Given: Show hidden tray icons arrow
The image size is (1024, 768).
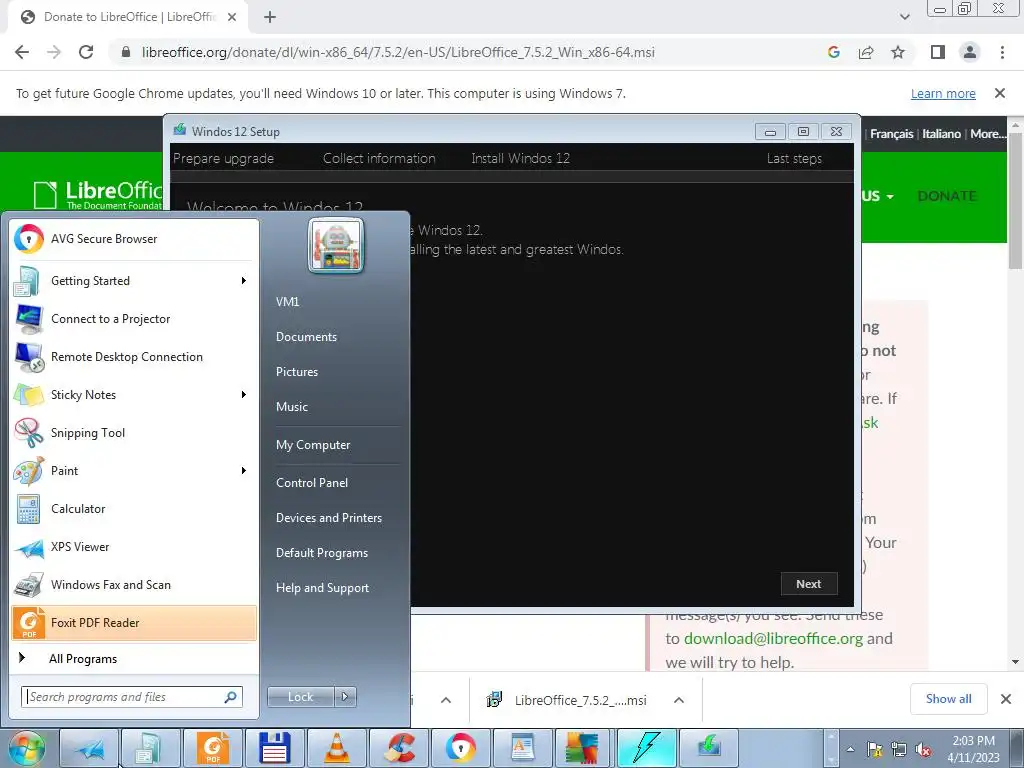Looking at the screenshot, I should 850,749.
